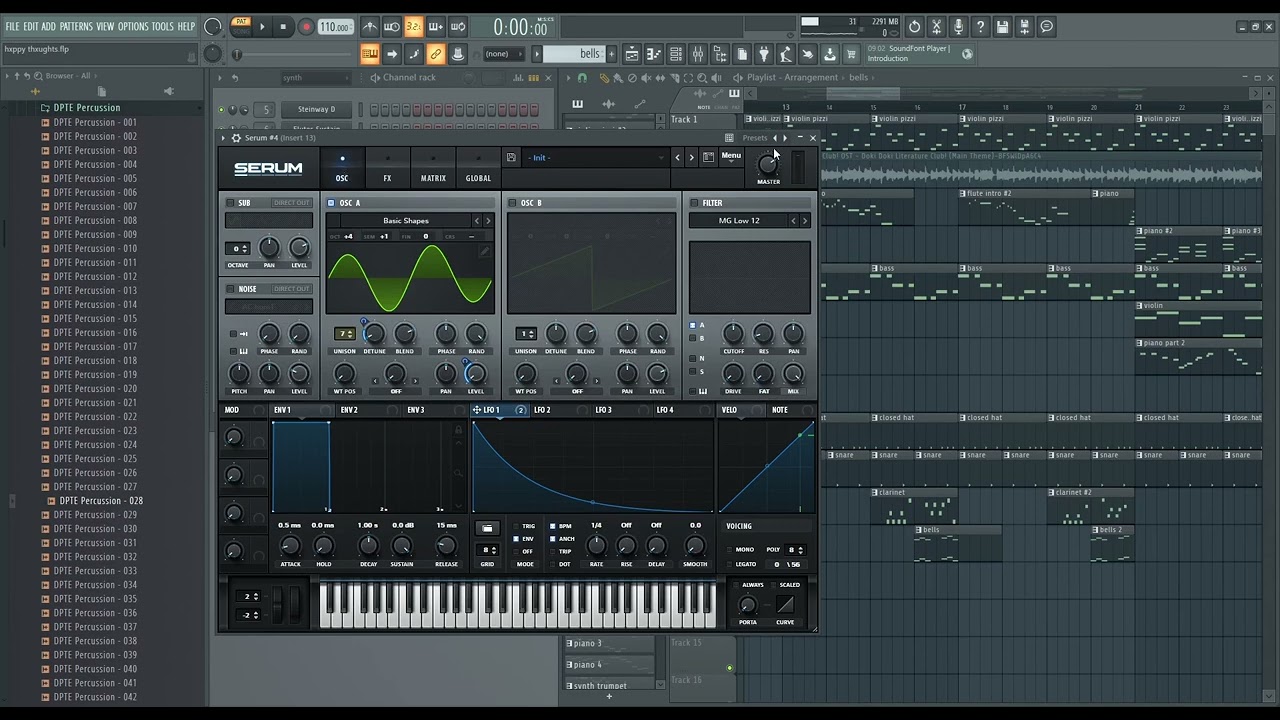Switch to the MATRIX tab in Serum

(433, 168)
